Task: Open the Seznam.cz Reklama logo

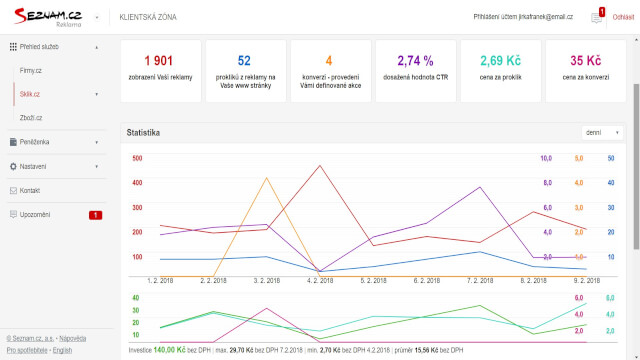Action: point(48,17)
